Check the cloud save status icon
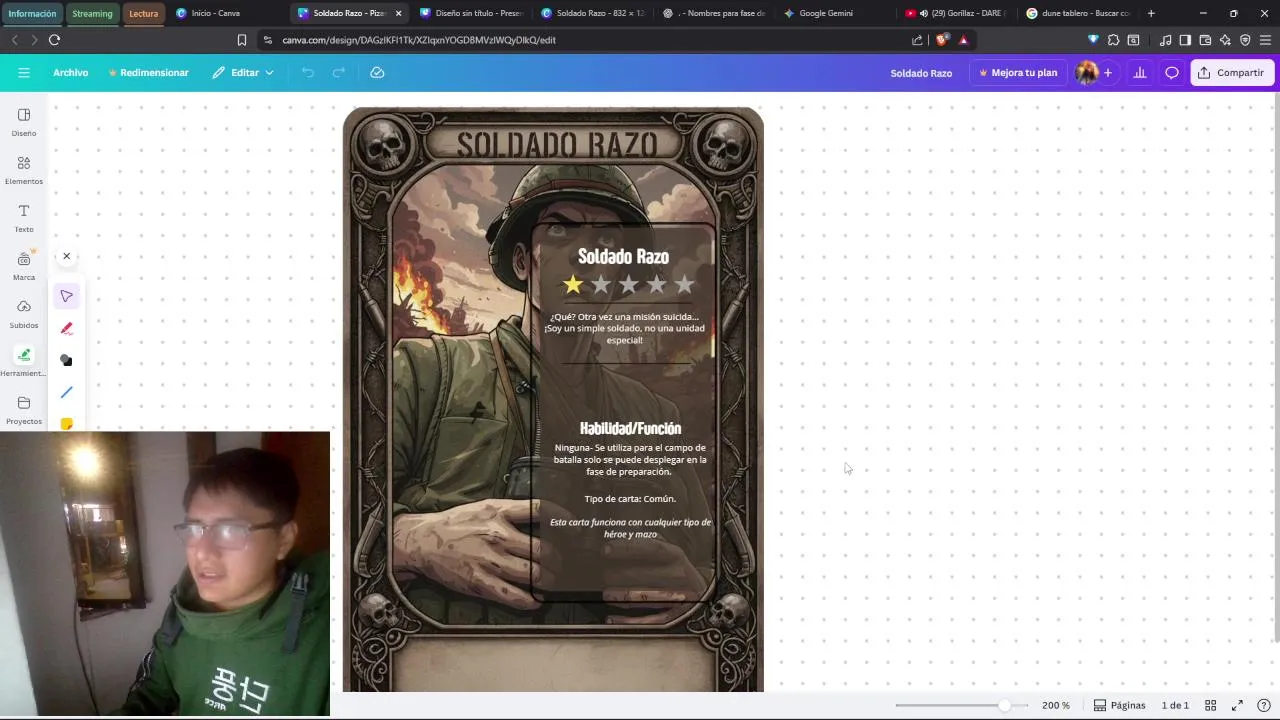Image resolution: width=1280 pixels, height=720 pixels. pyautogui.click(x=377, y=73)
